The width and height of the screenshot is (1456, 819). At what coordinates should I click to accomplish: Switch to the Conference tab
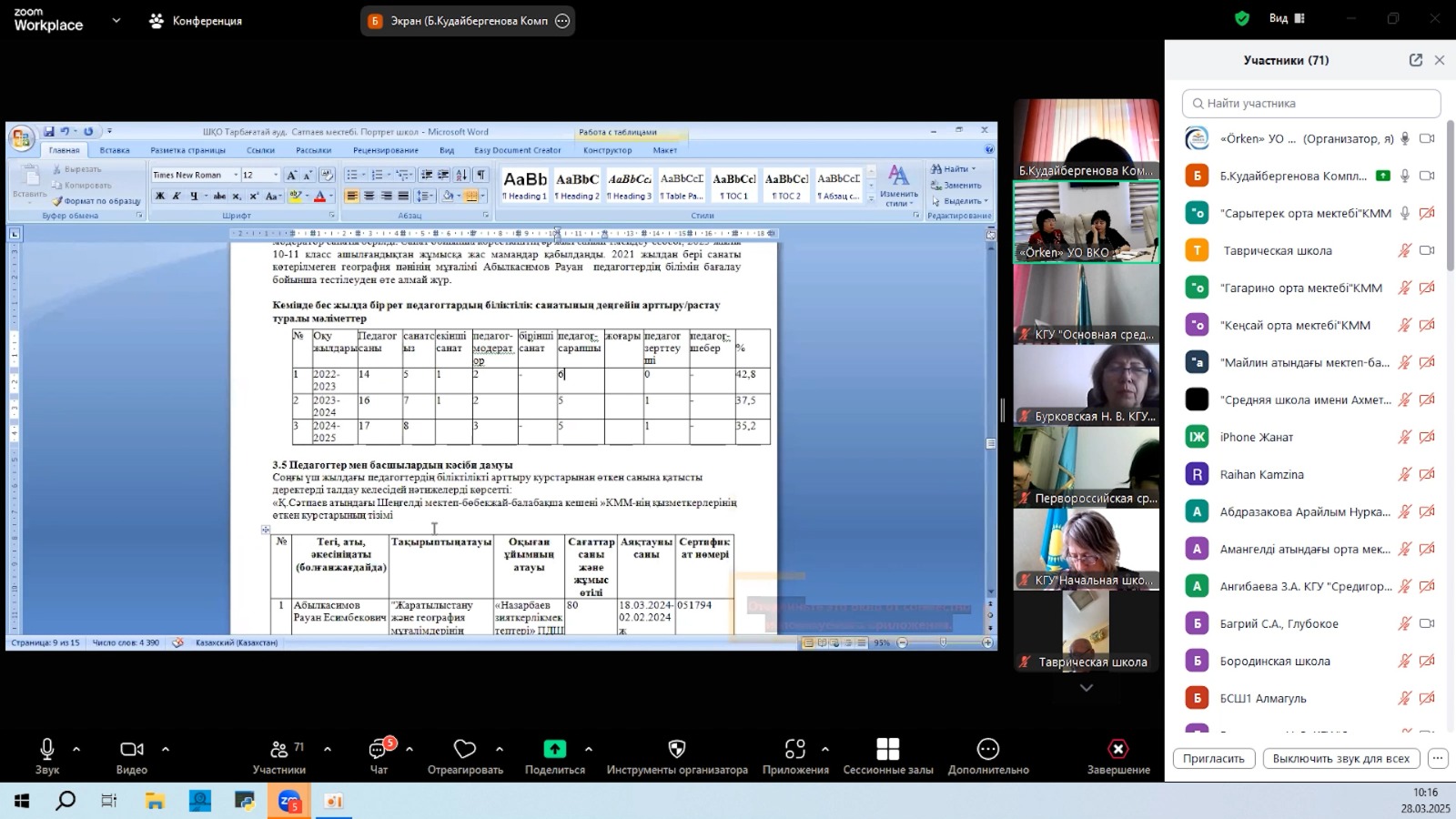click(x=196, y=20)
